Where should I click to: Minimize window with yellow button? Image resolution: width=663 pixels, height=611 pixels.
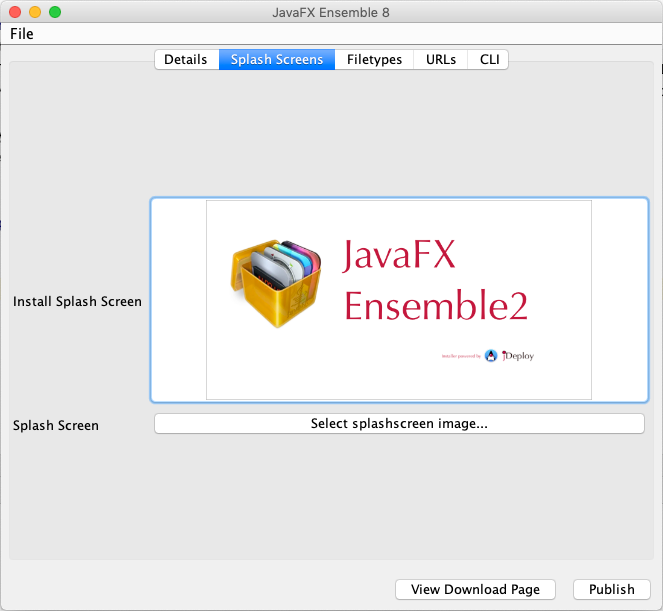coord(35,12)
